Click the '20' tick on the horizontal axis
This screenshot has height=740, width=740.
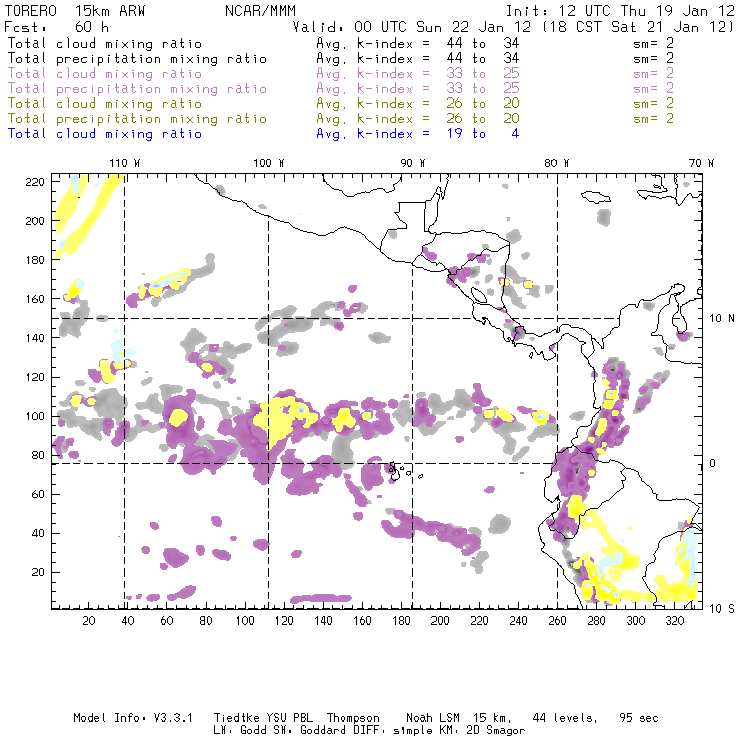pos(89,621)
